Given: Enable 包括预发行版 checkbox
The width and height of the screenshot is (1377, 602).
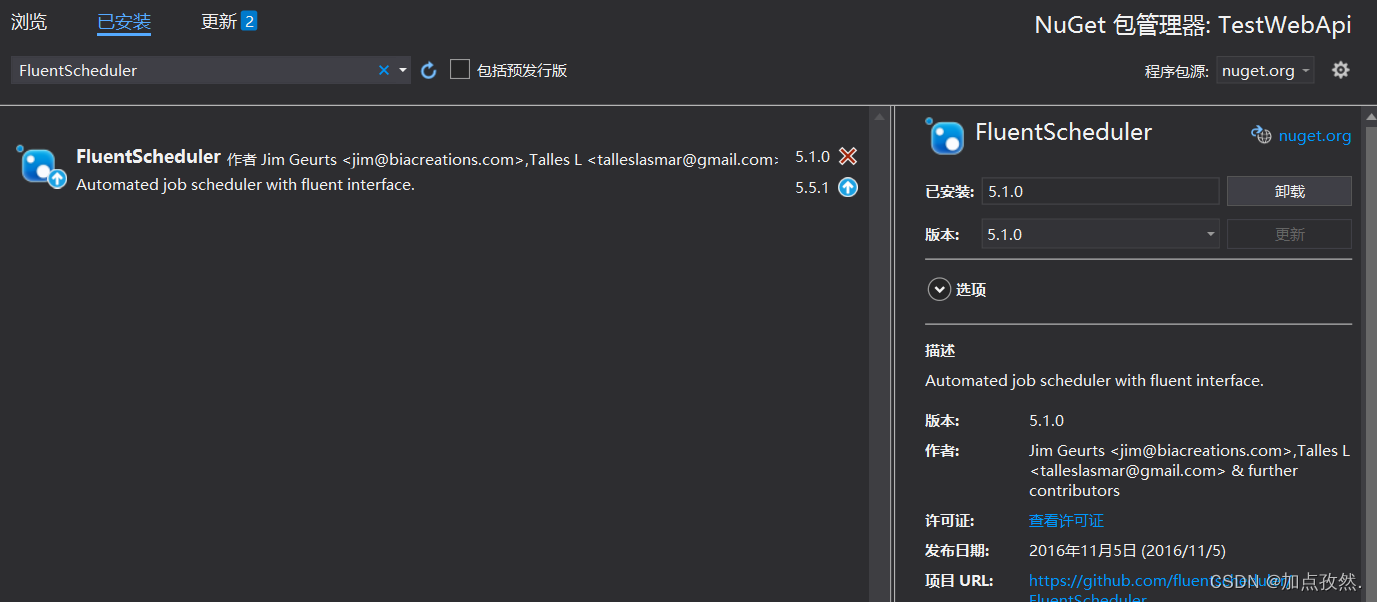Looking at the screenshot, I should [460, 69].
